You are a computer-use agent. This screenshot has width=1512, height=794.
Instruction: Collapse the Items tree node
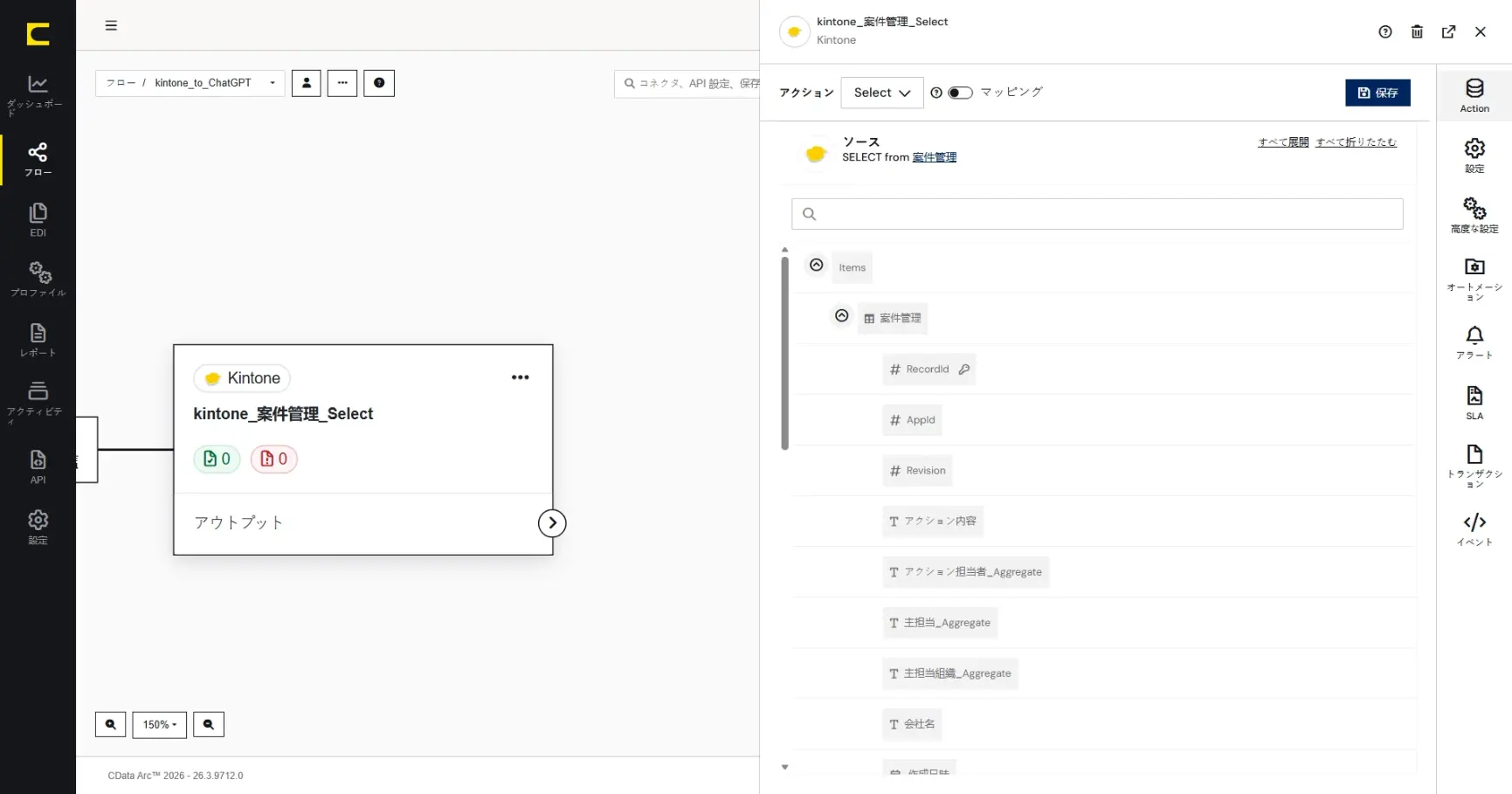click(817, 265)
